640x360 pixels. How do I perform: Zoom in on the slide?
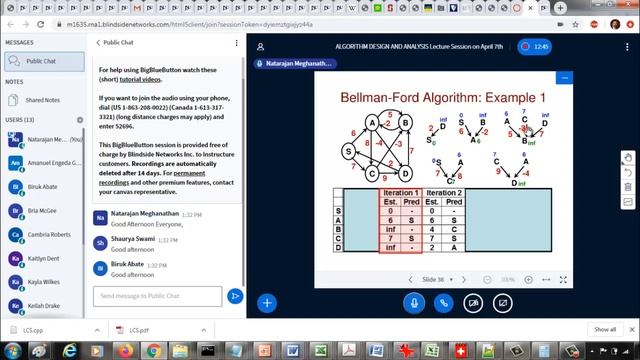pos(529,280)
